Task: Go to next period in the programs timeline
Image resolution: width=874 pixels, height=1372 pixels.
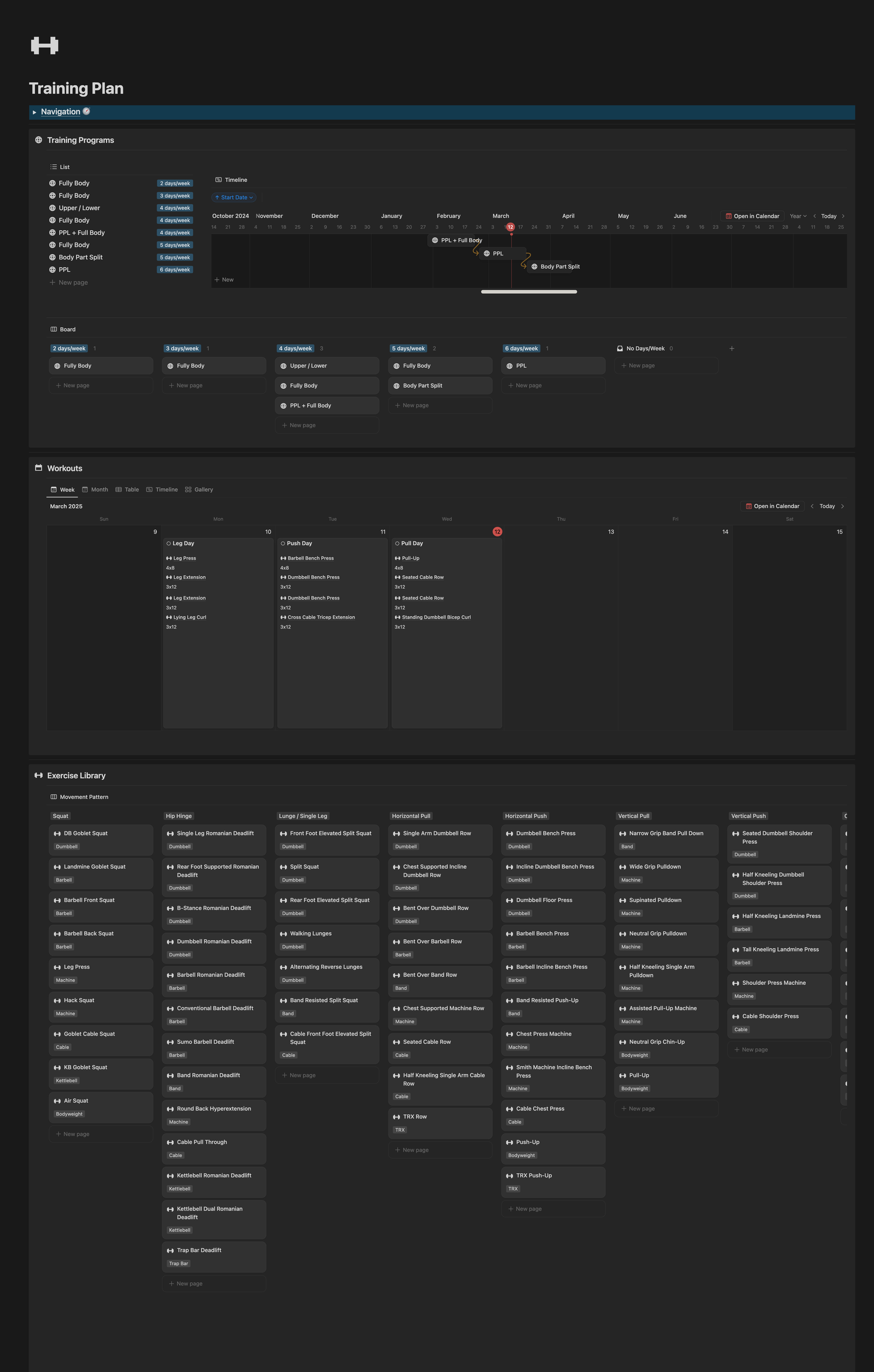Action: click(x=843, y=216)
